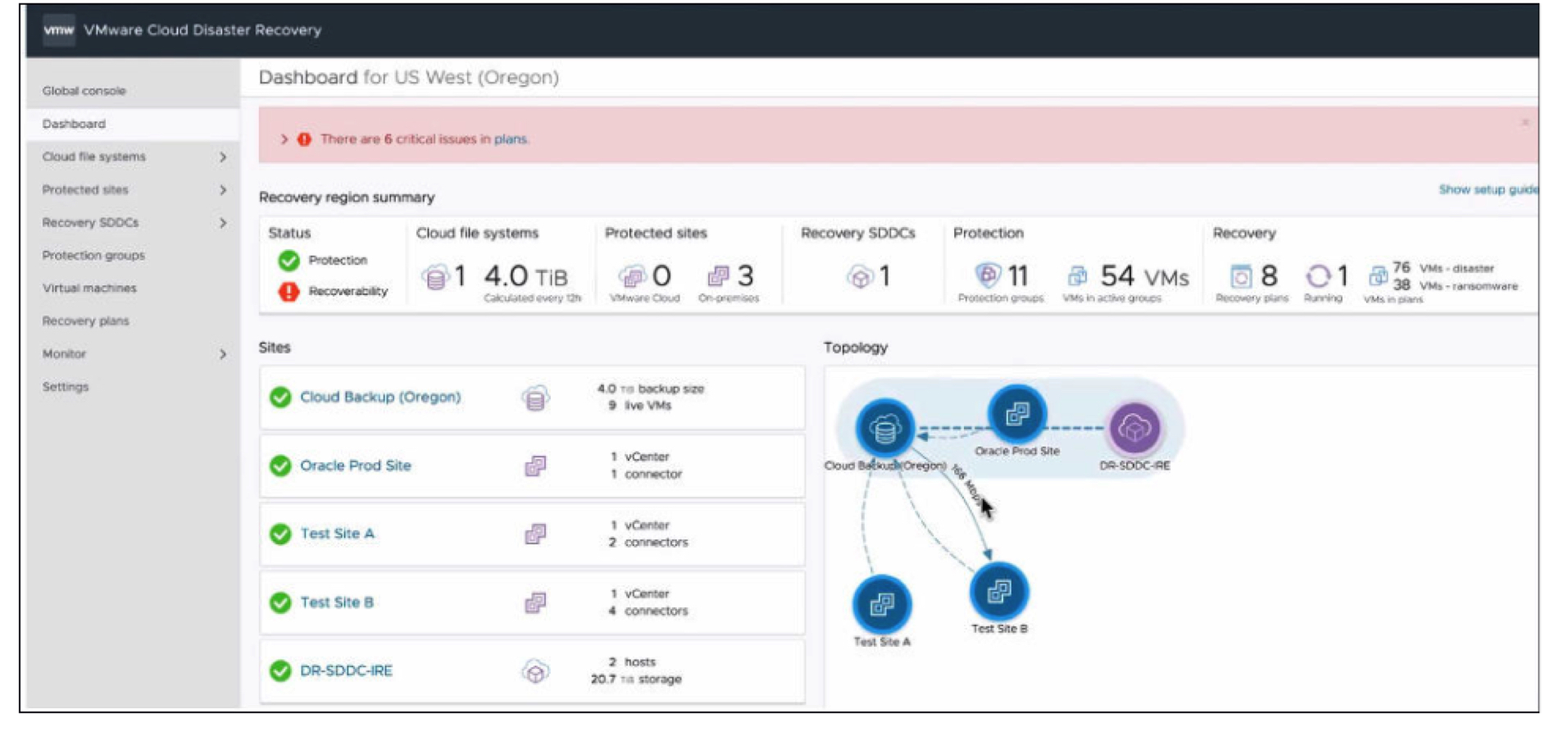Dismiss the critical issues alert banner
The image size is (1568, 732).
(1525, 123)
